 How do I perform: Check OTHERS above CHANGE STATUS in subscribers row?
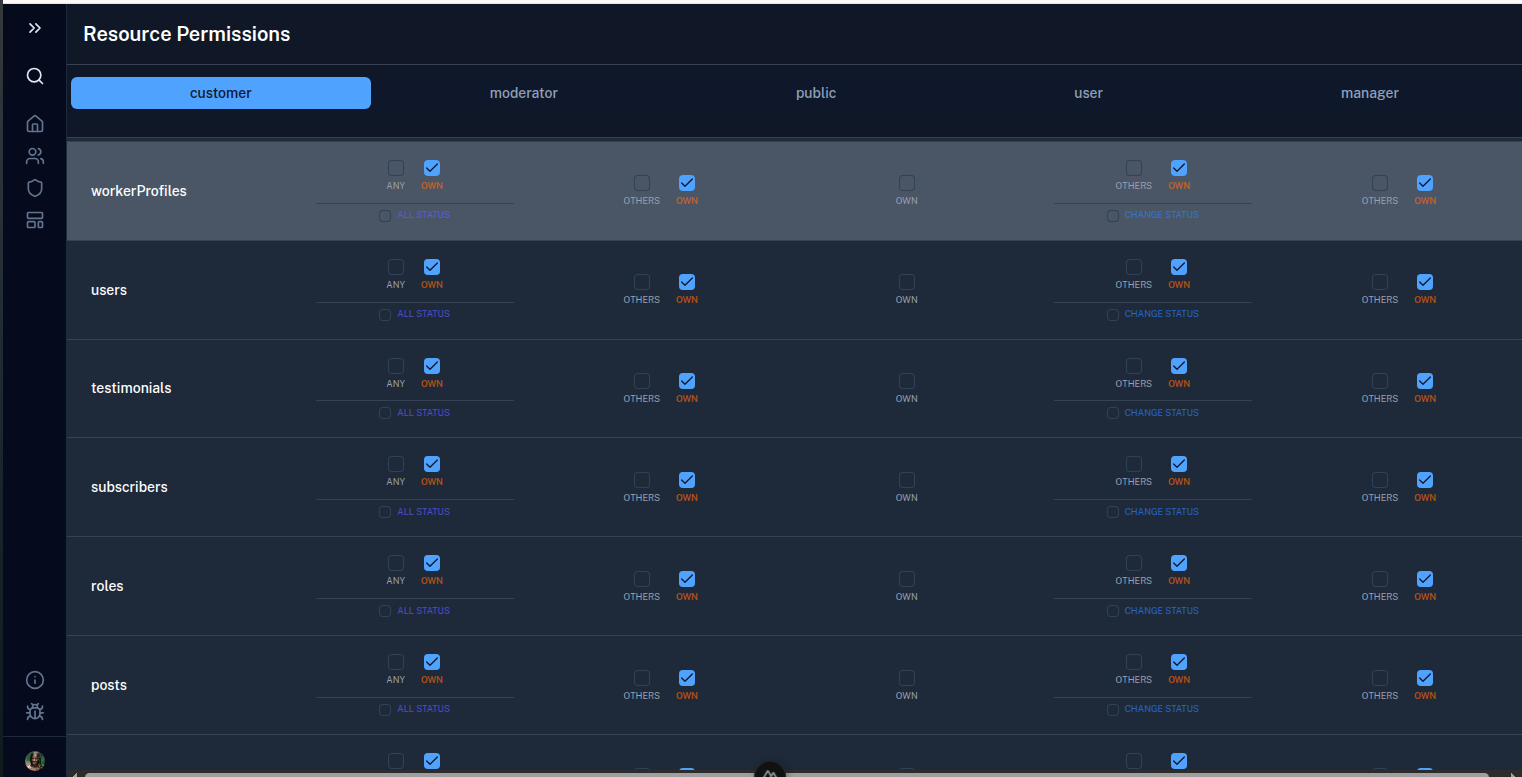coord(1133,464)
